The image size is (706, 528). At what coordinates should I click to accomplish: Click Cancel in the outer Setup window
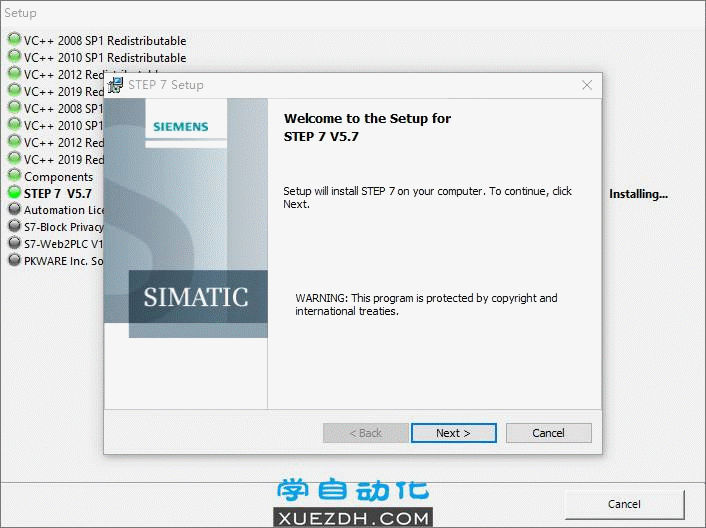(624, 504)
